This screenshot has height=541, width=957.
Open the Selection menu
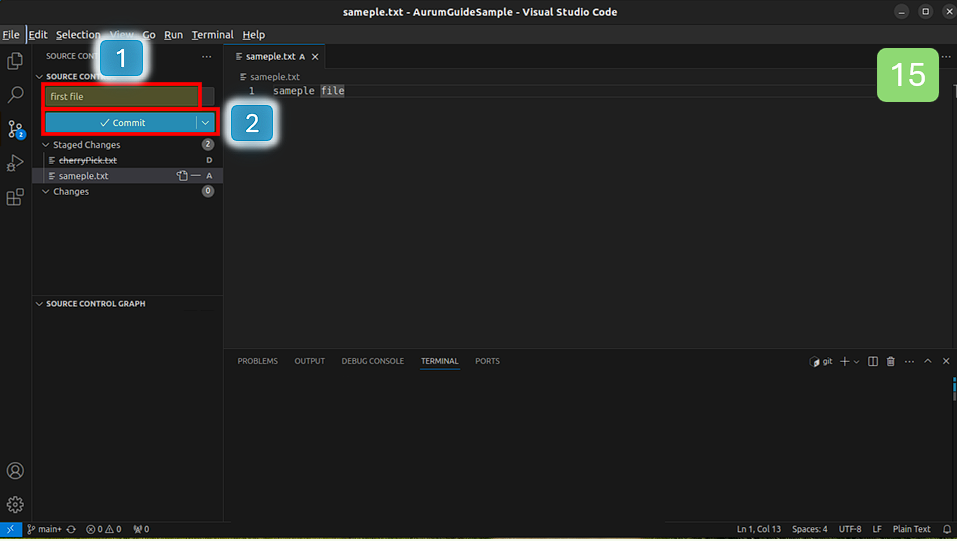tap(78, 35)
